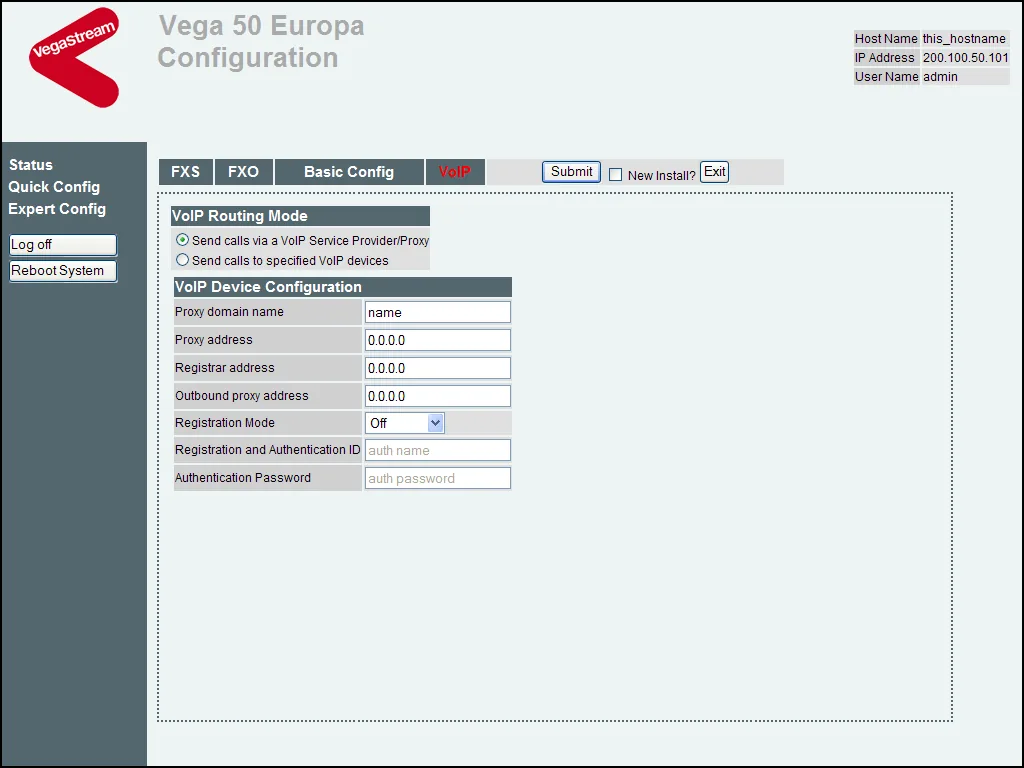
Task: Open the FXS tab
Action: pos(185,172)
